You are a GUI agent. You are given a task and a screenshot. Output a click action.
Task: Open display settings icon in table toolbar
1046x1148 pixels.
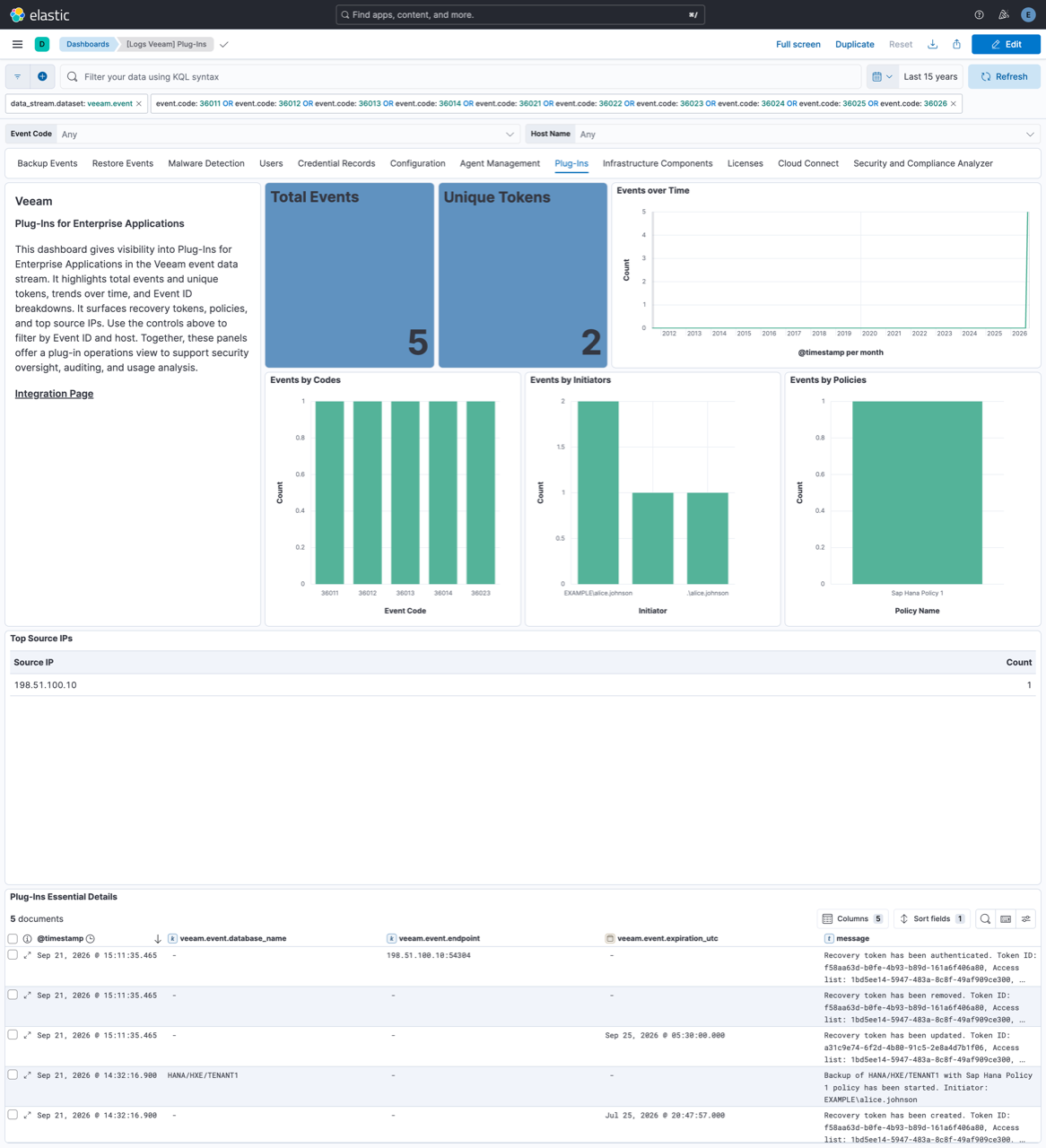(1026, 919)
